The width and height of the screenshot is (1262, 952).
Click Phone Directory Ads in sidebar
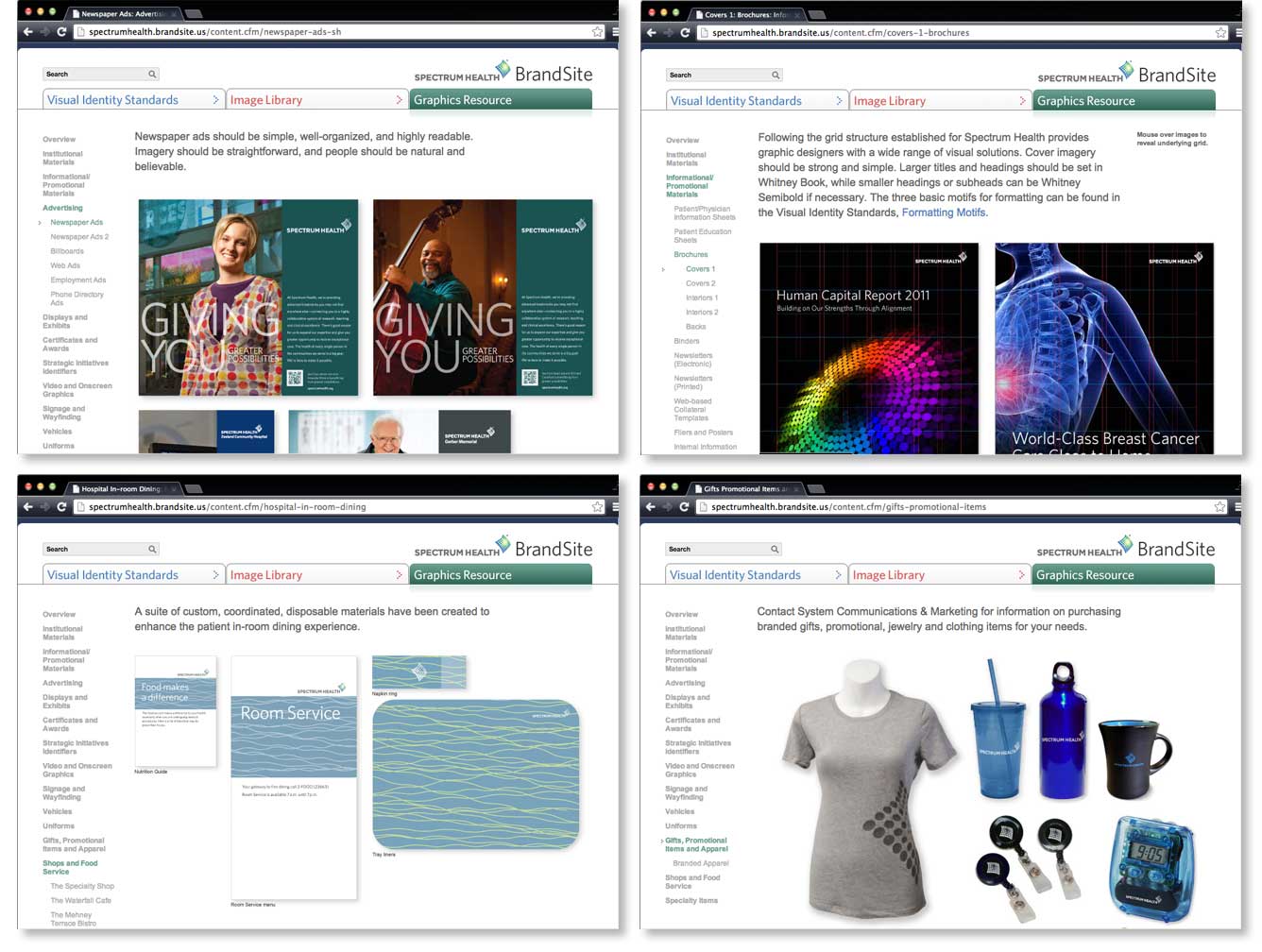[77, 298]
